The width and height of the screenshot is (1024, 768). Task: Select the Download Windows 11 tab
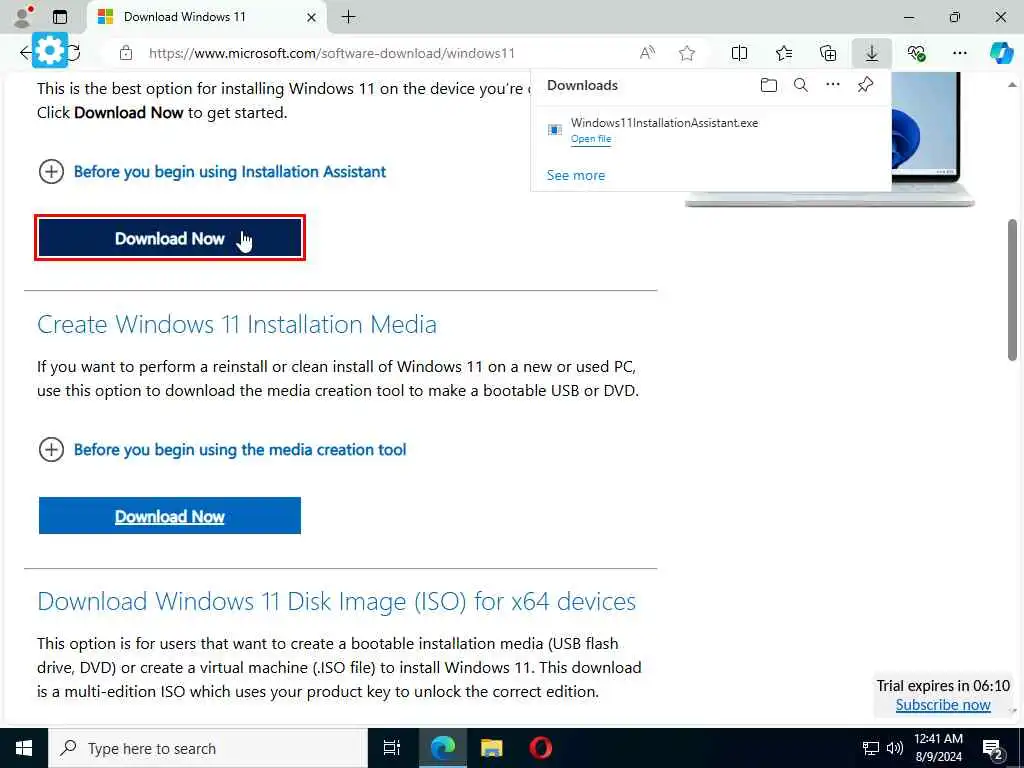(x=206, y=18)
